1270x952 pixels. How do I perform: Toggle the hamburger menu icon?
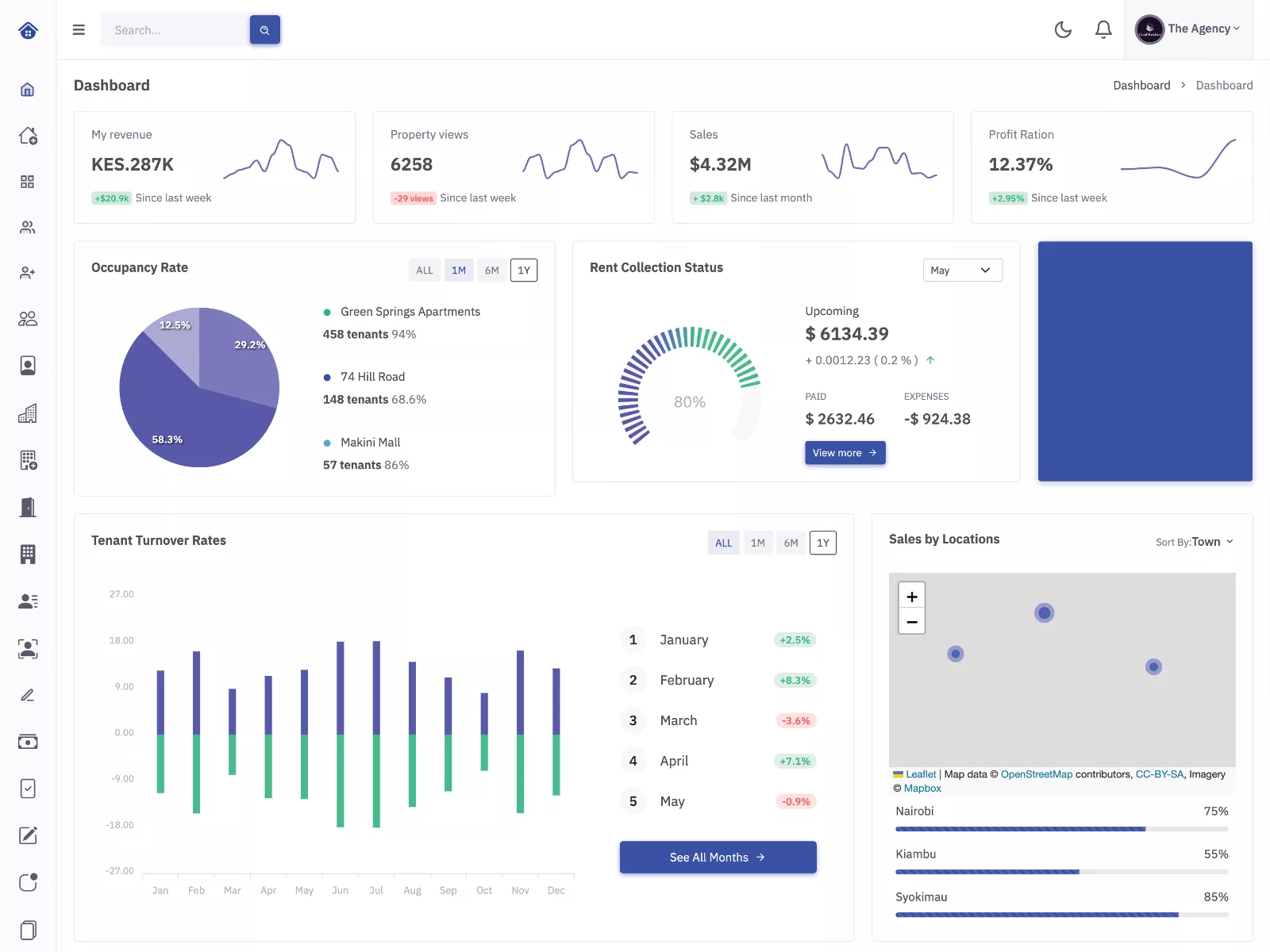pos(79,30)
